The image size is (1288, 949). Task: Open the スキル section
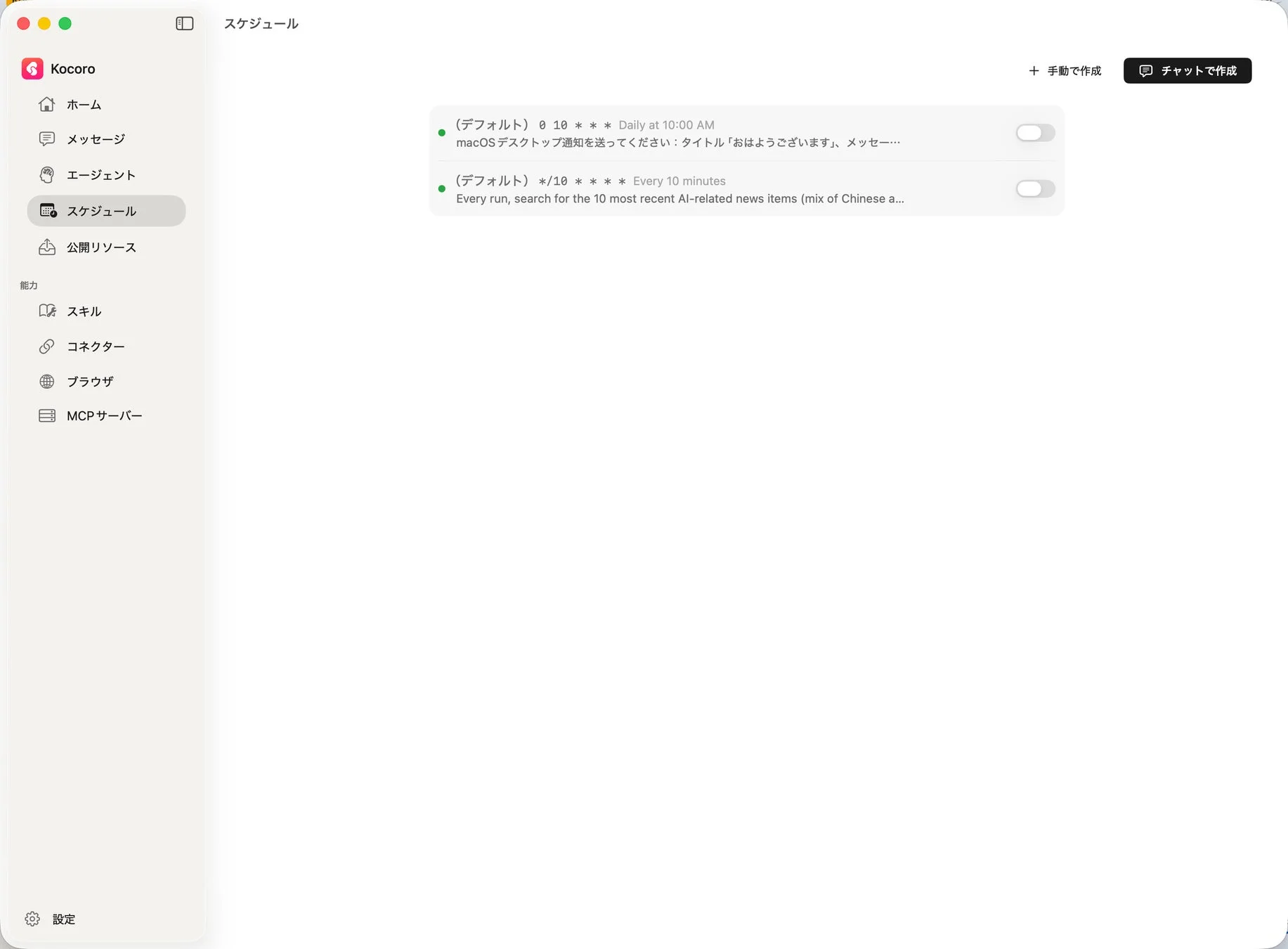106,311
